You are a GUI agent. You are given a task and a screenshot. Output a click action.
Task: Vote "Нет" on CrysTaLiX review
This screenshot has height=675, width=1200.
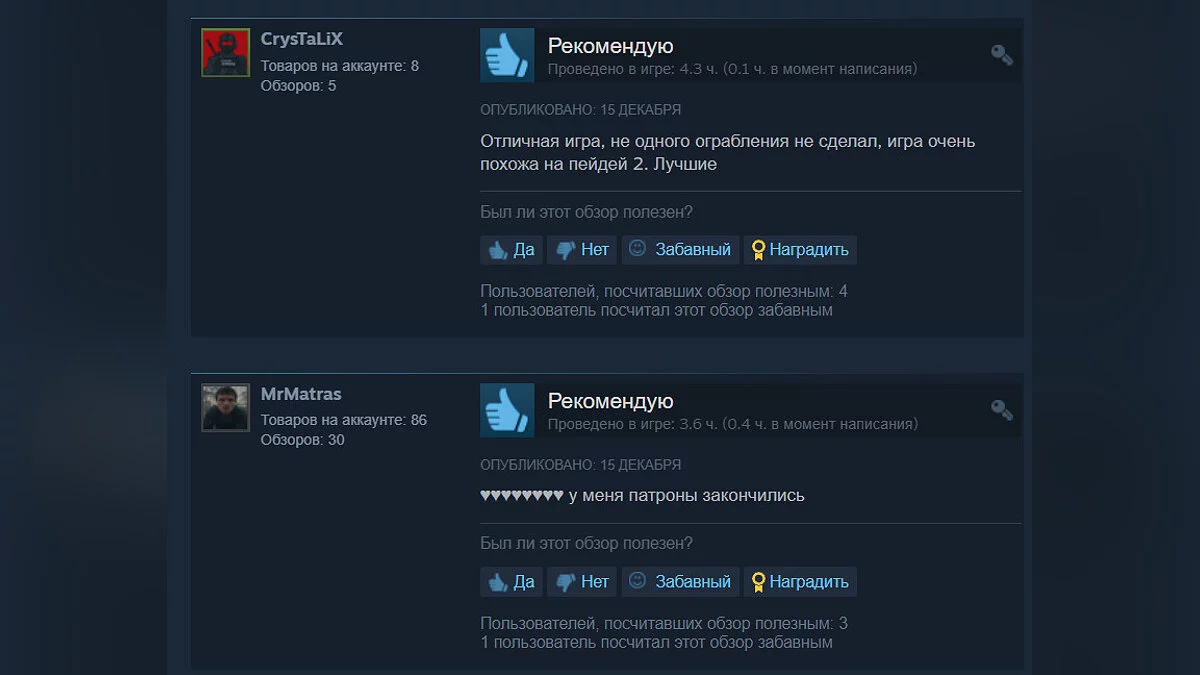pos(582,250)
